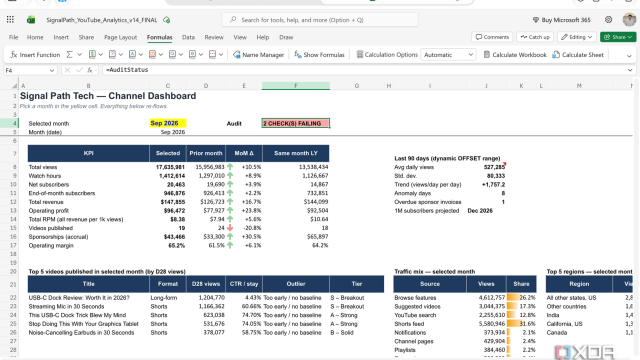640x360 pixels.
Task: Click the Excel app icon
Action: coord(31,20)
